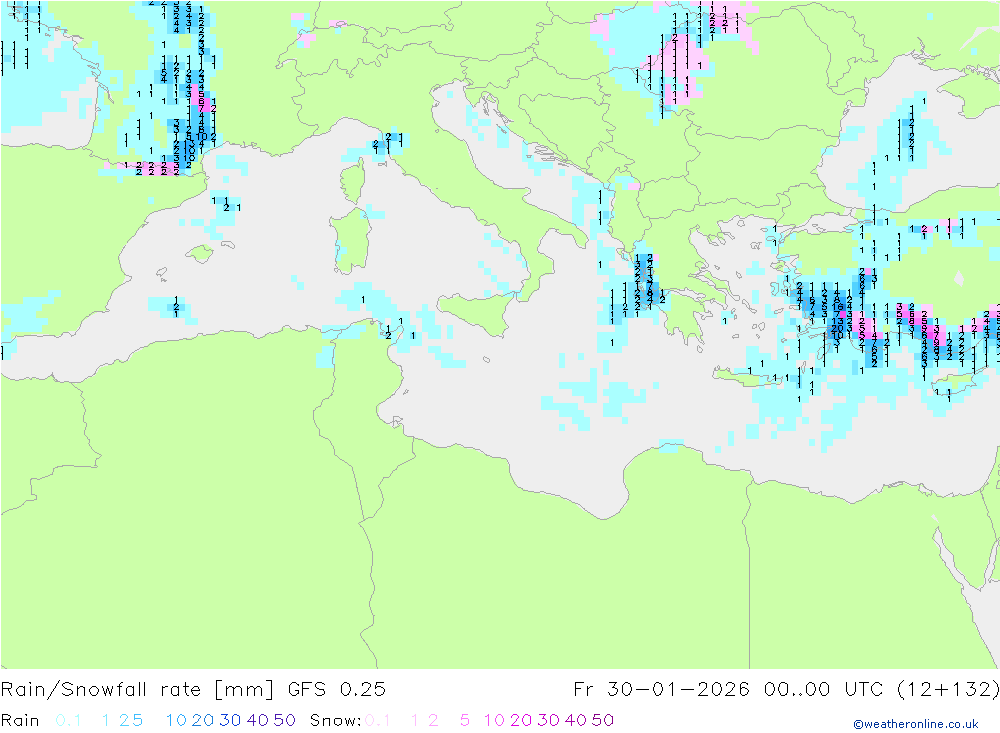Image resolution: width=1000 pixels, height=733 pixels.
Task: Open the ©weatheronline.co.uk link
Action: pyautogui.click(x=916, y=724)
